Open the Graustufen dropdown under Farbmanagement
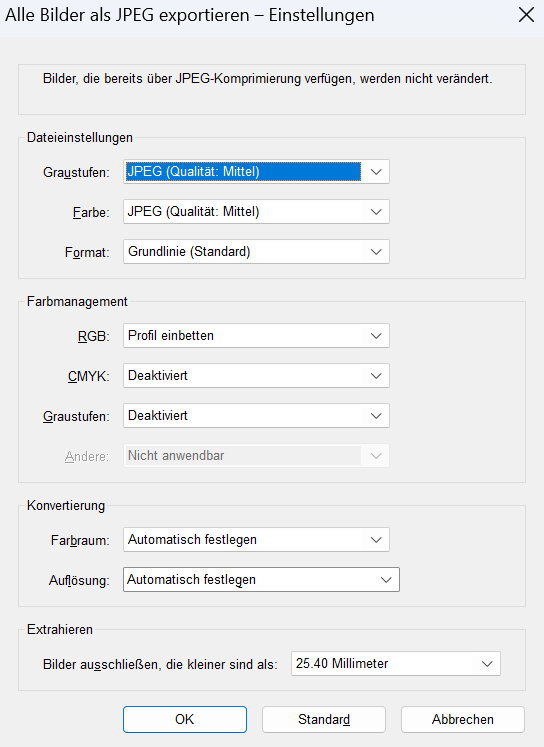 tap(256, 415)
